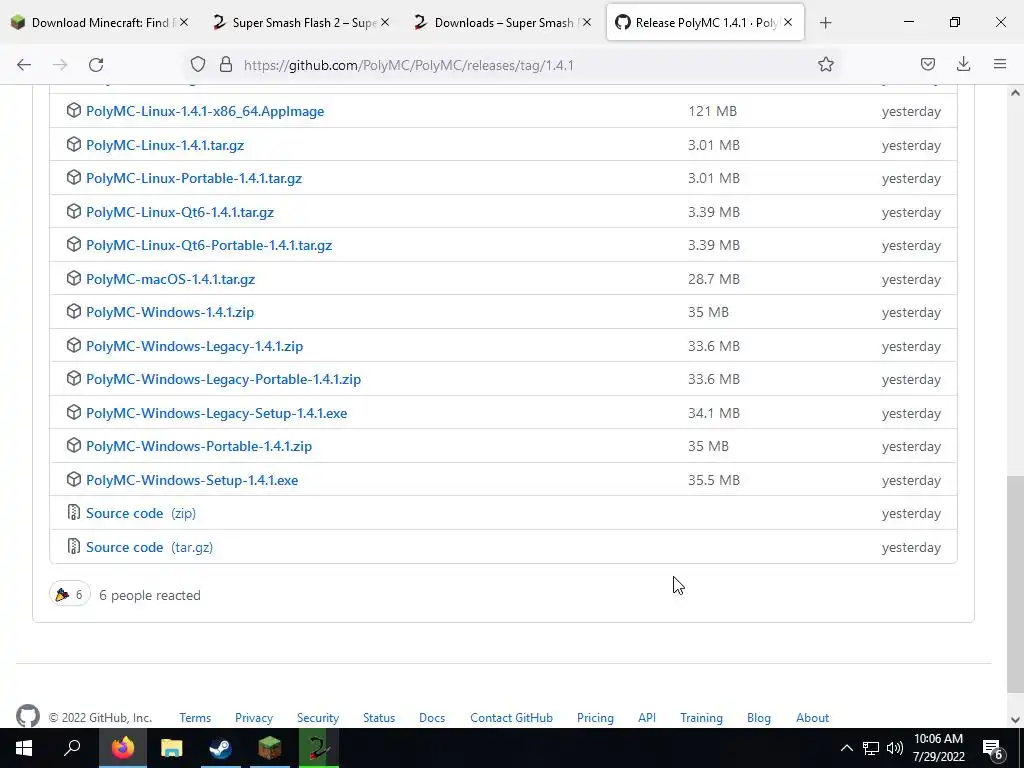Screen dimensions: 1024x768
Task: Open the Security footer link
Action: click(x=318, y=718)
